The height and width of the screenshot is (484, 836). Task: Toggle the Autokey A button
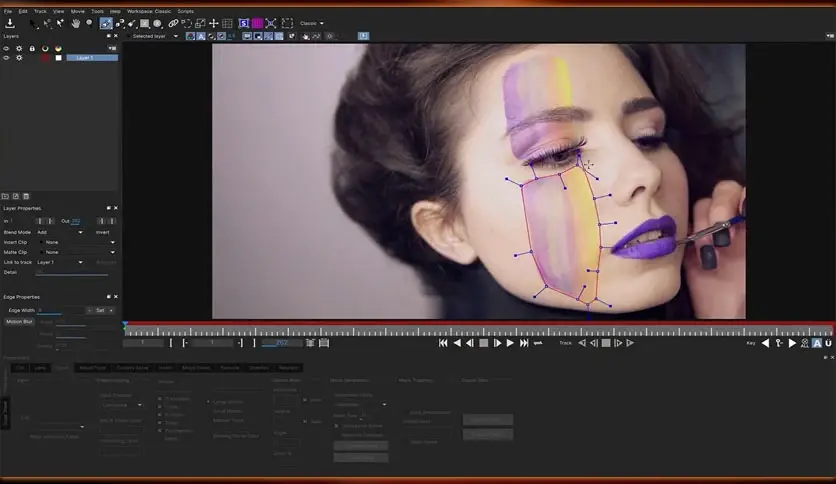(817, 343)
